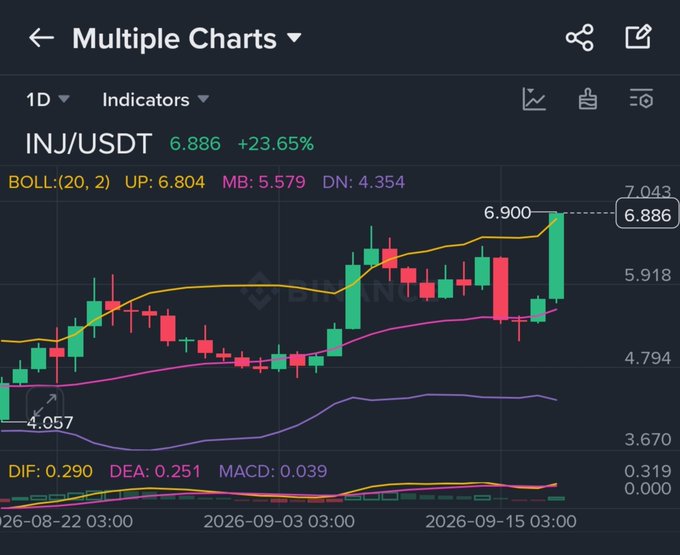Screen dimensions: 680x555
Task: Tap the 5.918 price axis label
Action: tap(647, 275)
